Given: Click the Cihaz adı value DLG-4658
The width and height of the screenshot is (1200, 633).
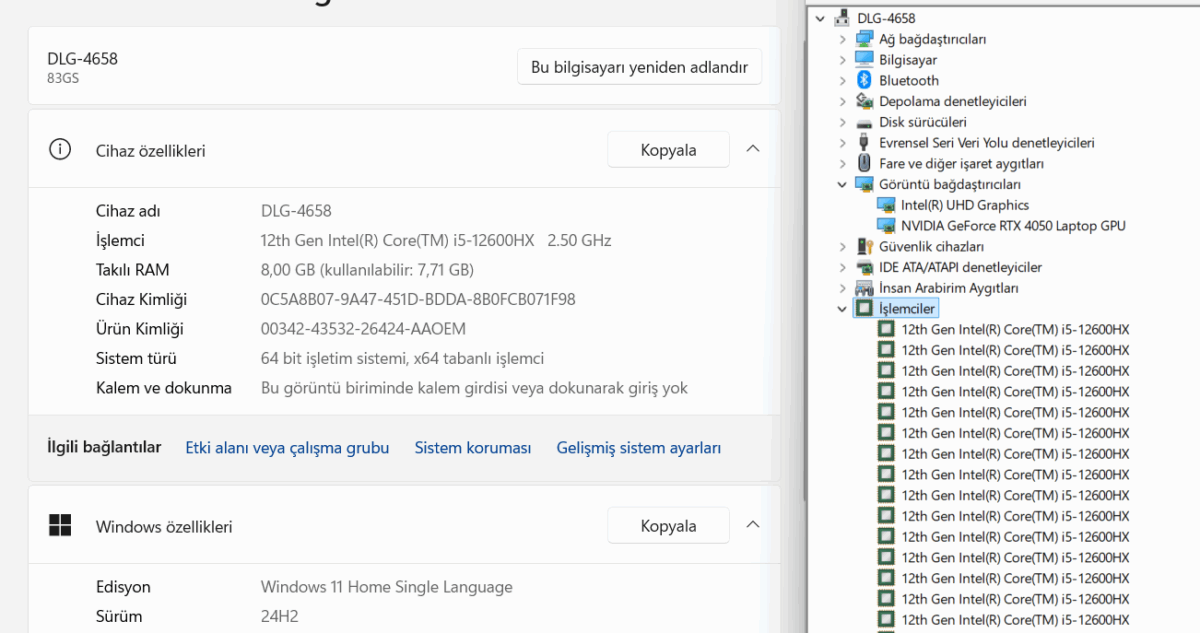Looking at the screenshot, I should [x=296, y=211].
